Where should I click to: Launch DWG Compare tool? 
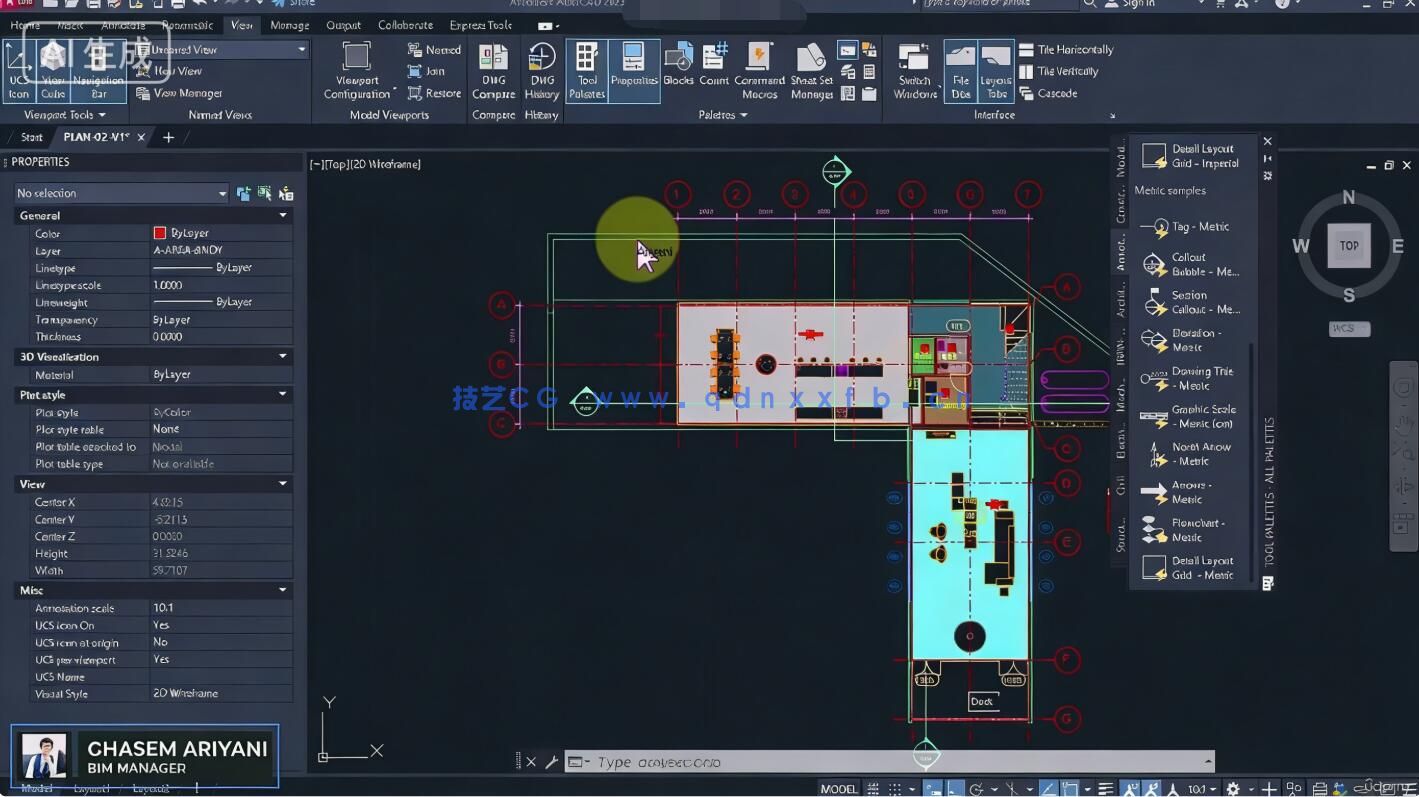[x=492, y=62]
